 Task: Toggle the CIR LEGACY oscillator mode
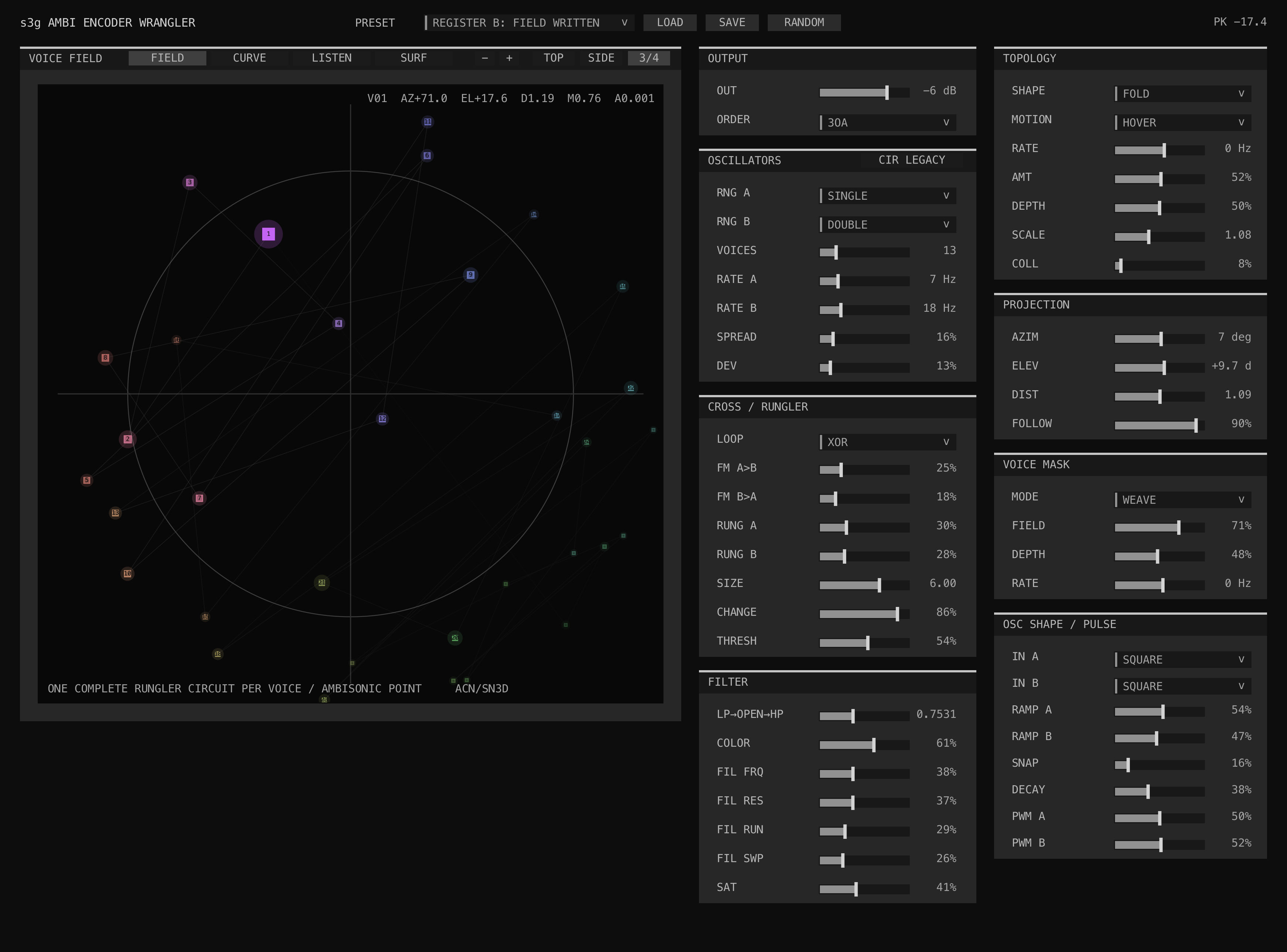point(912,160)
